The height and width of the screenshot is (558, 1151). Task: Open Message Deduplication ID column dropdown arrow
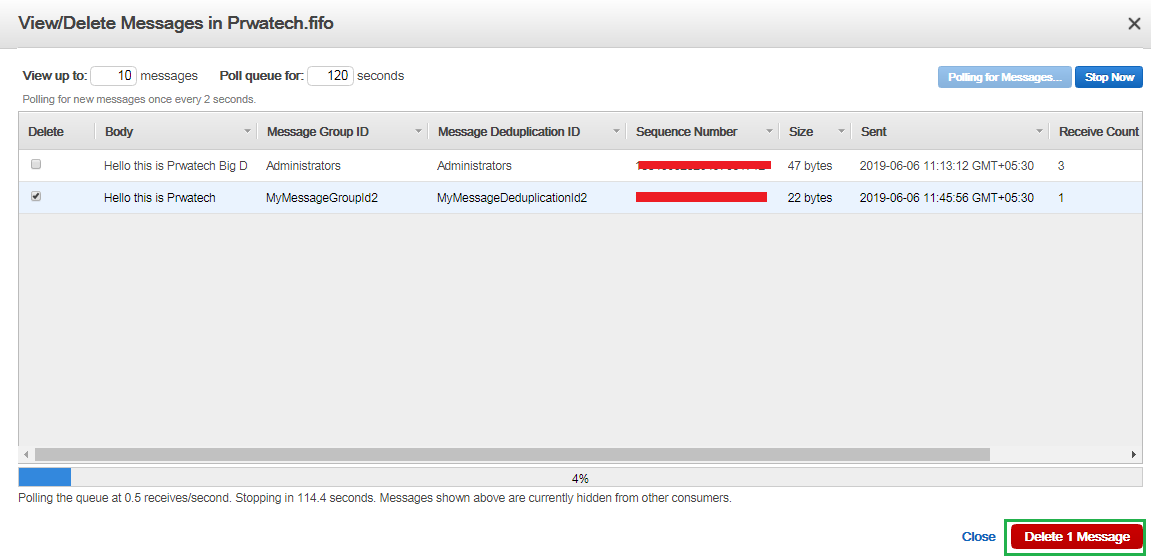click(617, 131)
